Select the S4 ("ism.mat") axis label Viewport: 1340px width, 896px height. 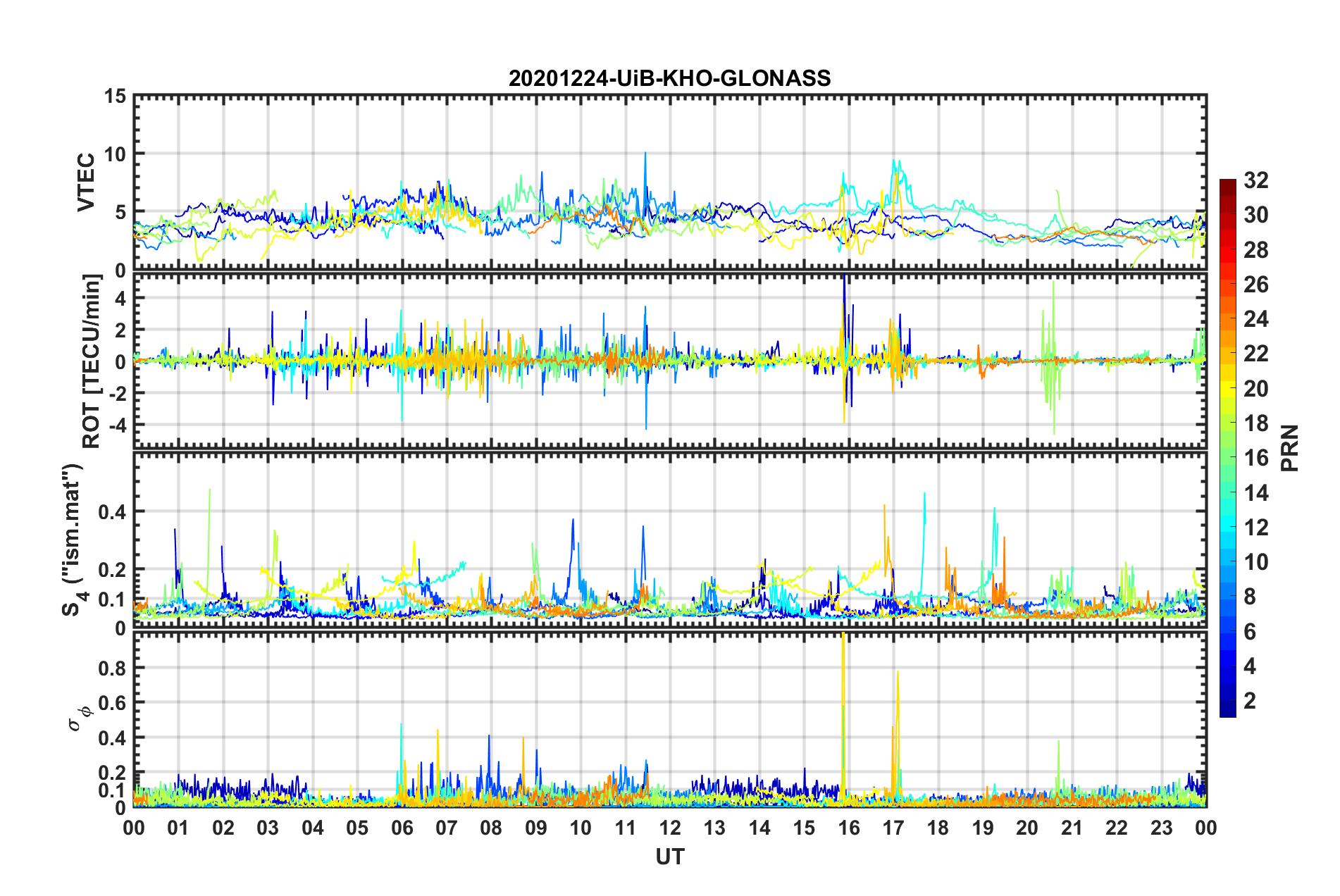tap(73, 540)
